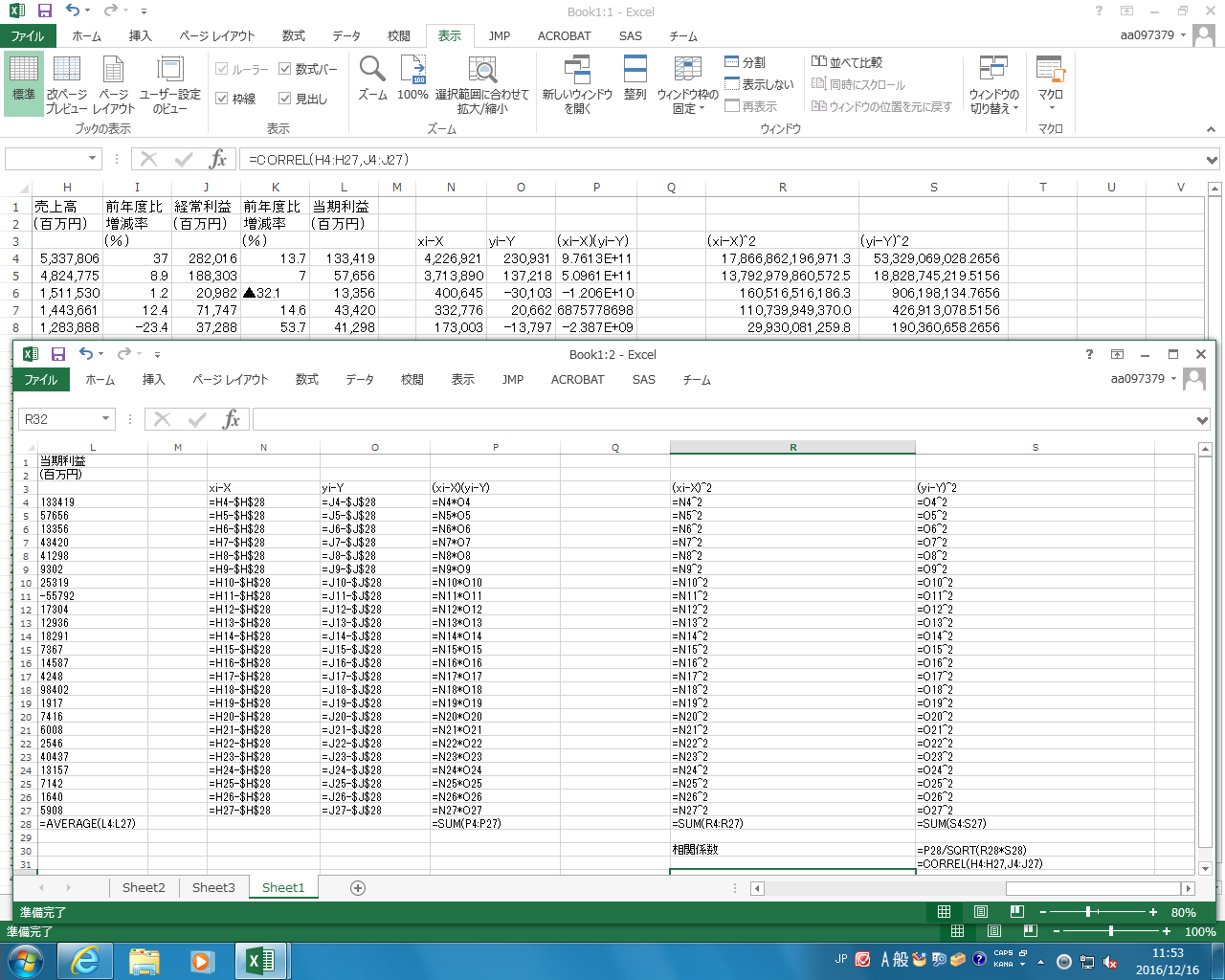Adjust the 80% zoom slider

click(x=1089, y=912)
